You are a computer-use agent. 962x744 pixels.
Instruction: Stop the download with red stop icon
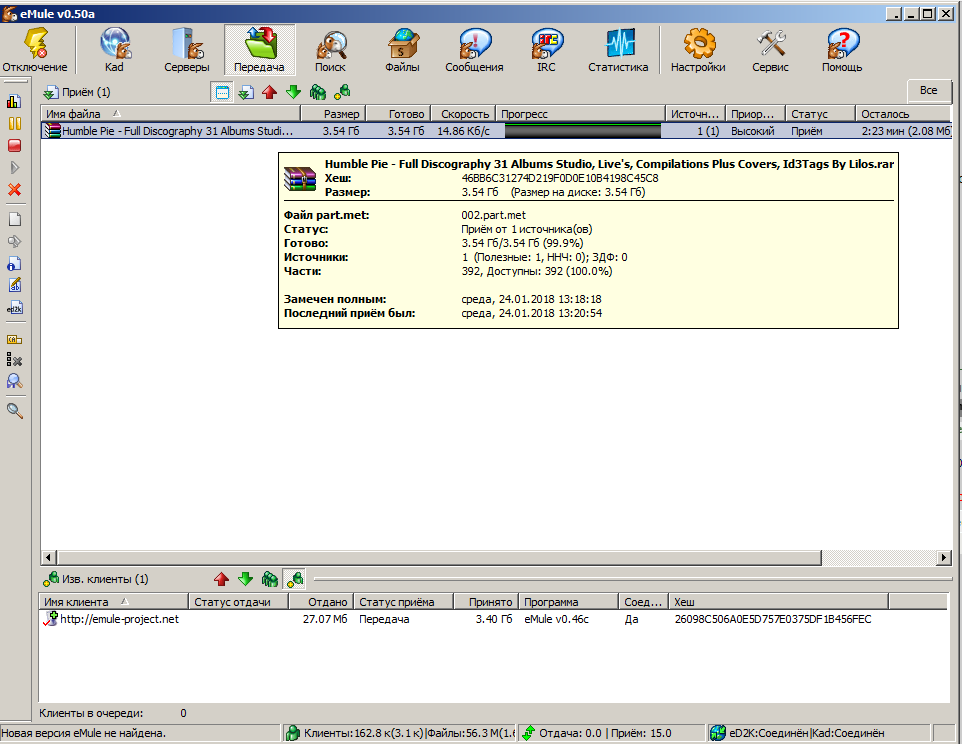[14, 145]
